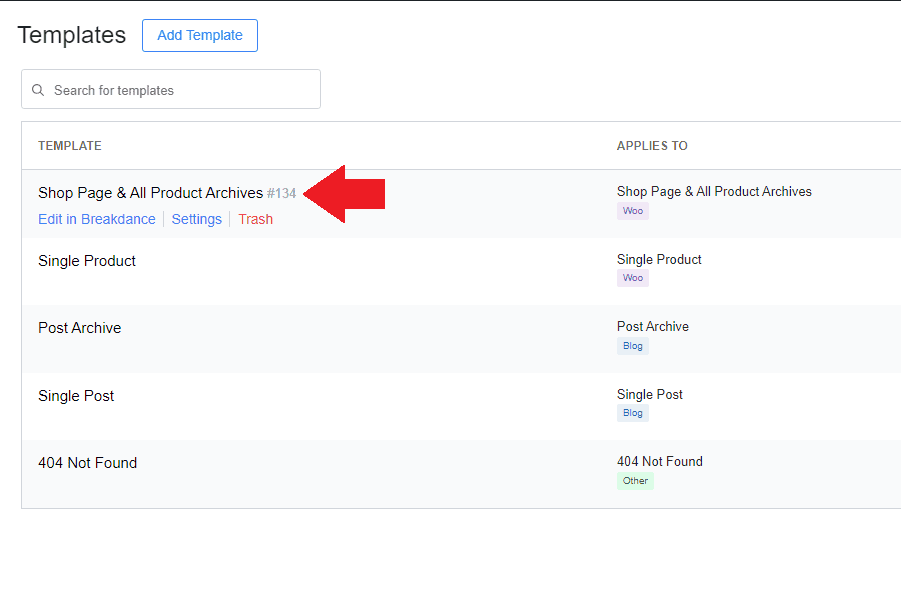Click the Woo tag under Single Product

[633, 278]
